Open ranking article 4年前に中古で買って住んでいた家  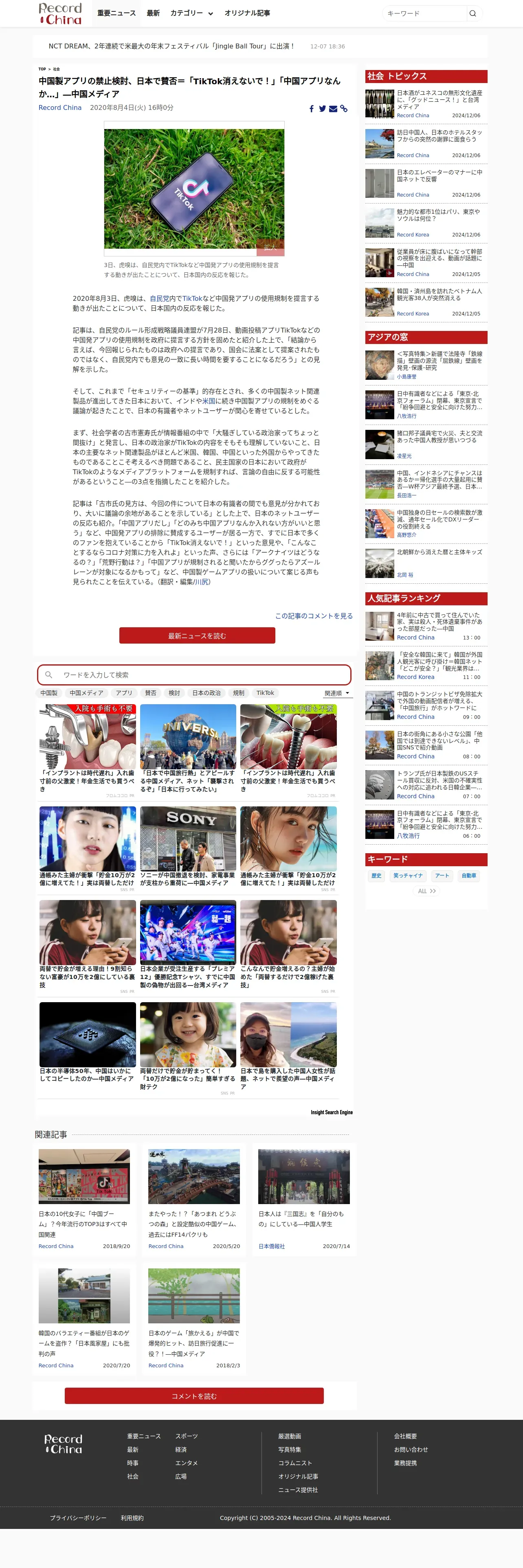coord(439,622)
